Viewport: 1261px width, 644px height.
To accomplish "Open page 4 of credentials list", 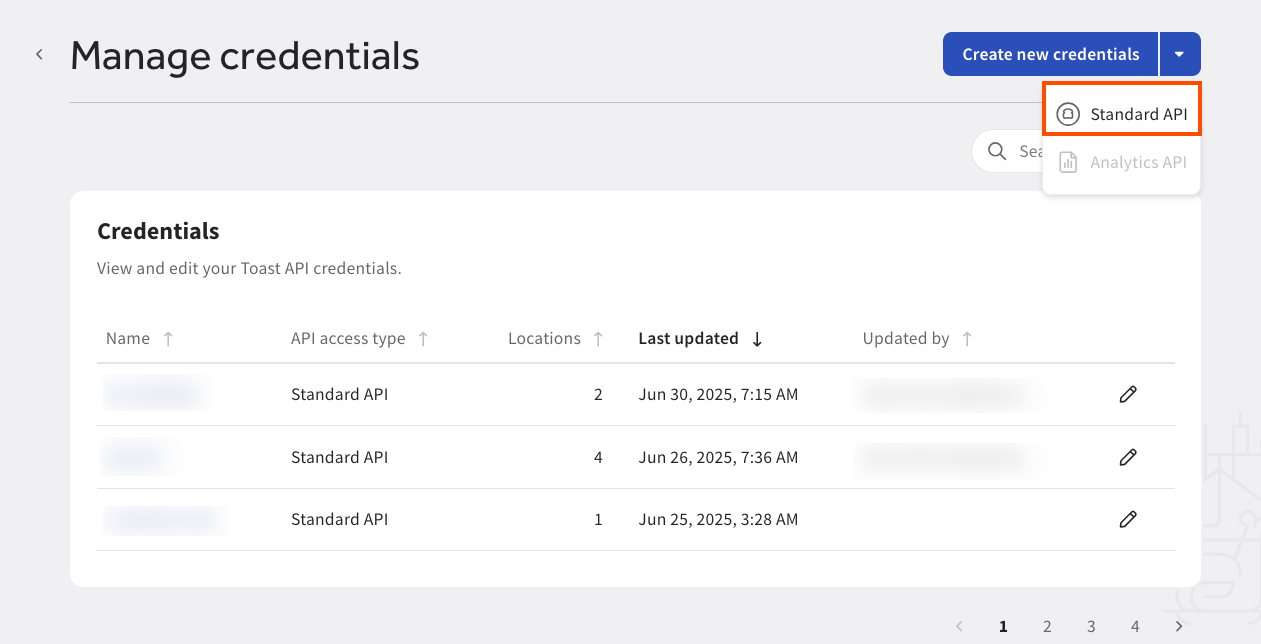I will [x=1135, y=626].
